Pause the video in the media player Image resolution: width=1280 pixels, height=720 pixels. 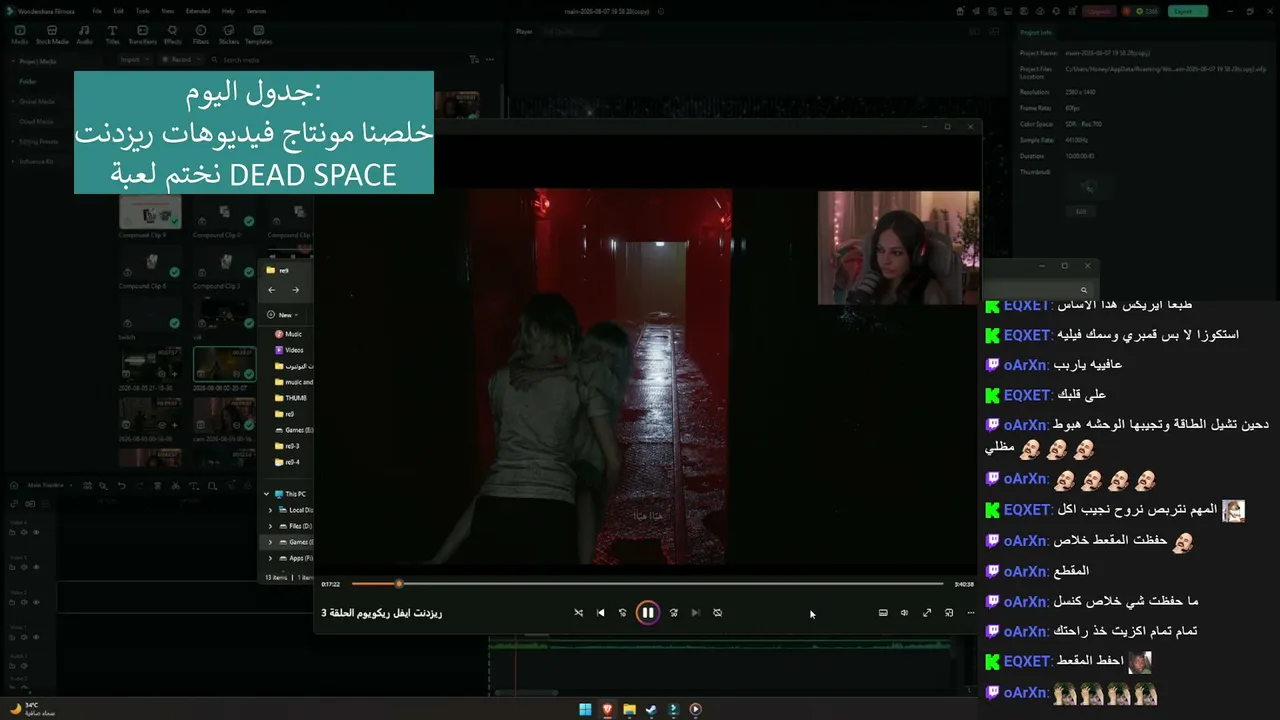point(648,613)
